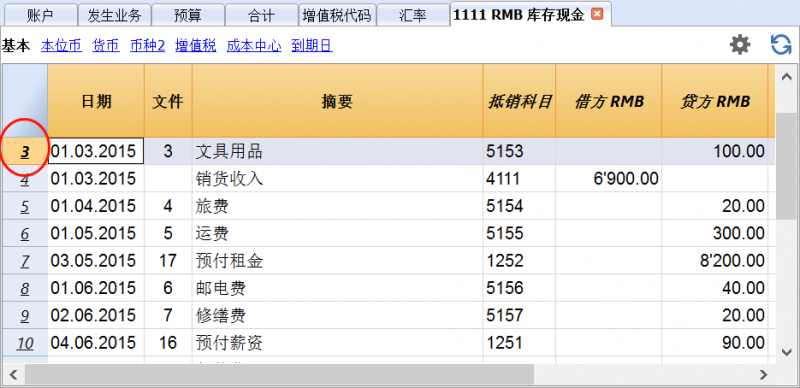Switch to the 账户 tab
The width and height of the screenshot is (800, 388).
[40, 15]
